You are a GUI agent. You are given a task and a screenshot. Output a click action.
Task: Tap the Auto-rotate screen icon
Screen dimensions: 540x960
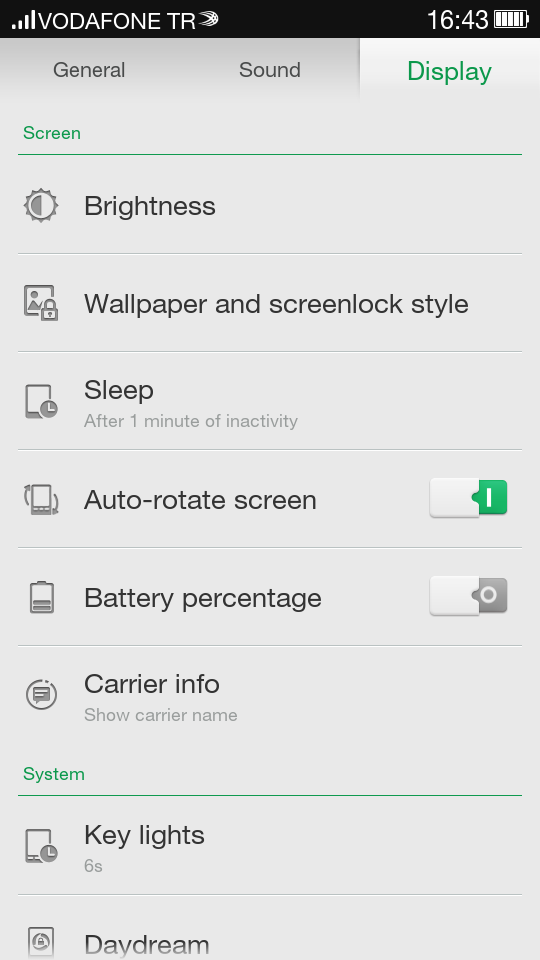[x=41, y=499]
